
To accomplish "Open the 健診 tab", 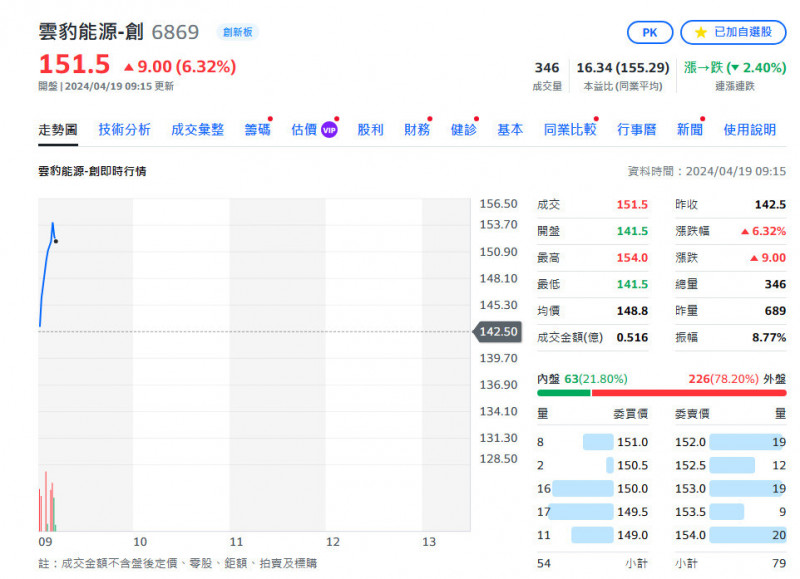I will click(x=463, y=130).
